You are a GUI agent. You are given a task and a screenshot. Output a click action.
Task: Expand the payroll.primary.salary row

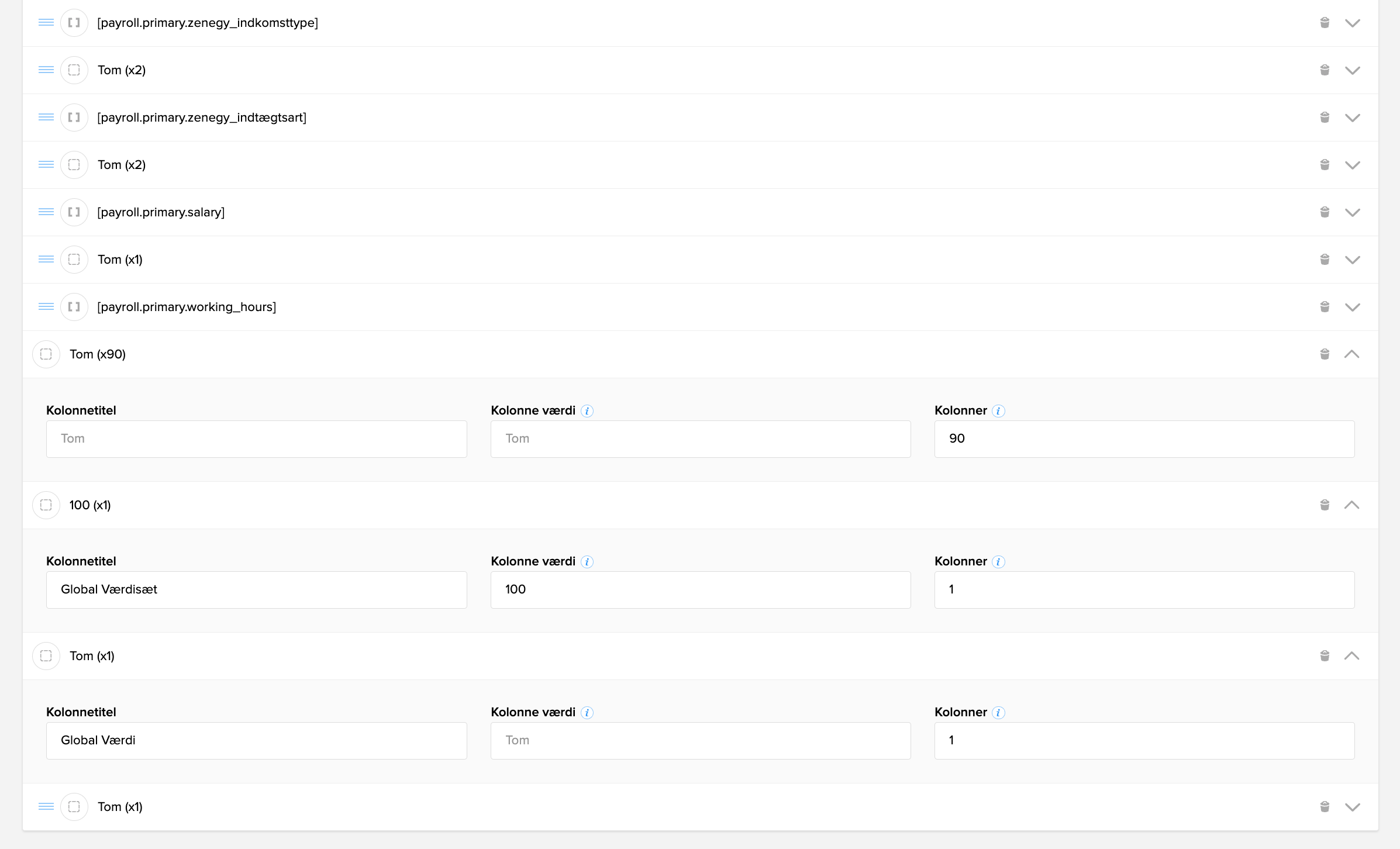point(1352,212)
